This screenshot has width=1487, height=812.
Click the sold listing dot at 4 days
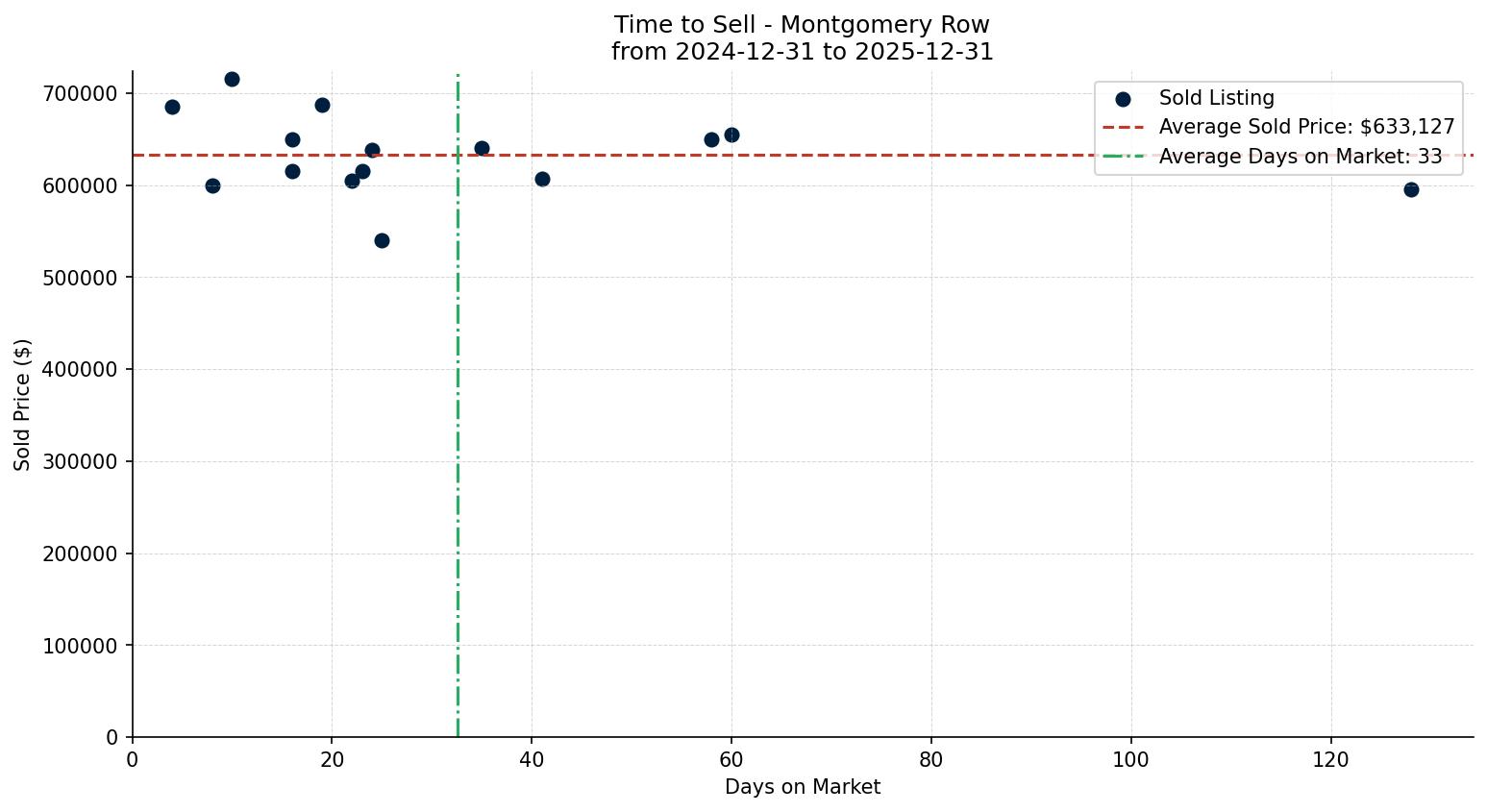pyautogui.click(x=172, y=107)
